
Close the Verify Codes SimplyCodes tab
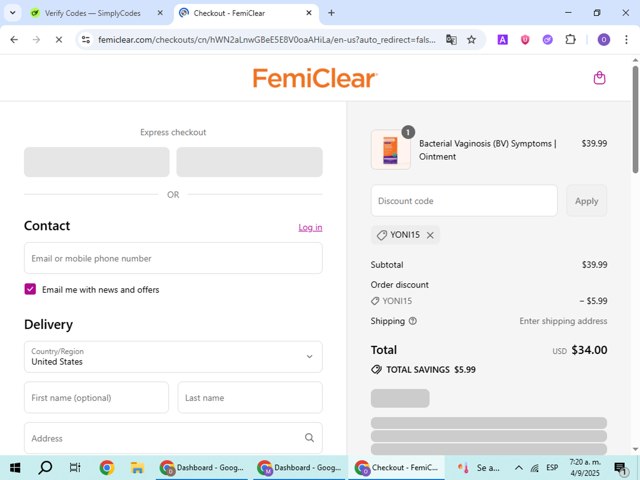(160, 13)
